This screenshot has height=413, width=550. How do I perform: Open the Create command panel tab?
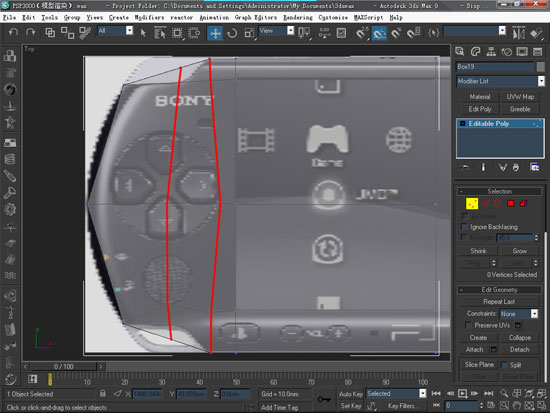tap(460, 52)
